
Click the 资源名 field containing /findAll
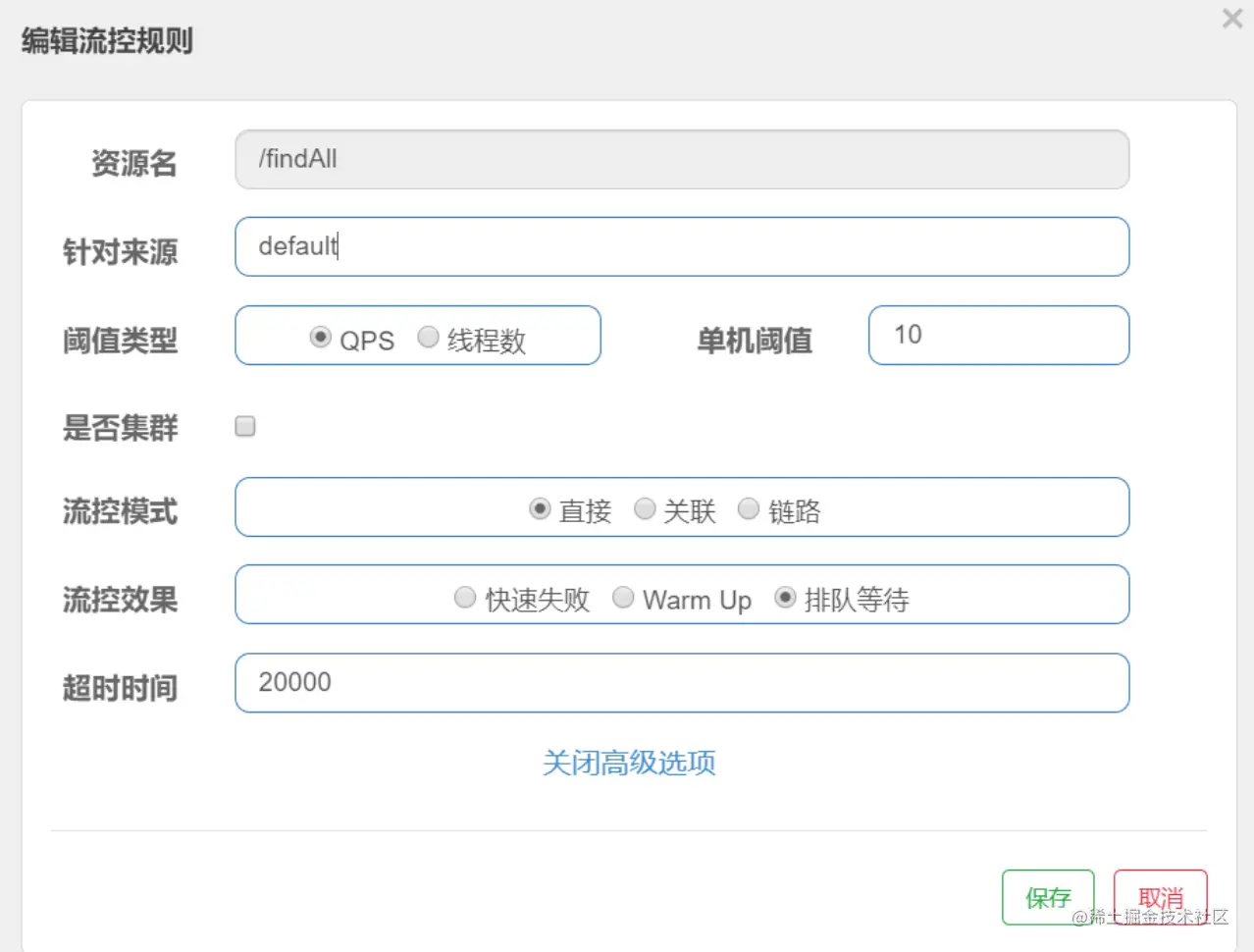click(682, 159)
